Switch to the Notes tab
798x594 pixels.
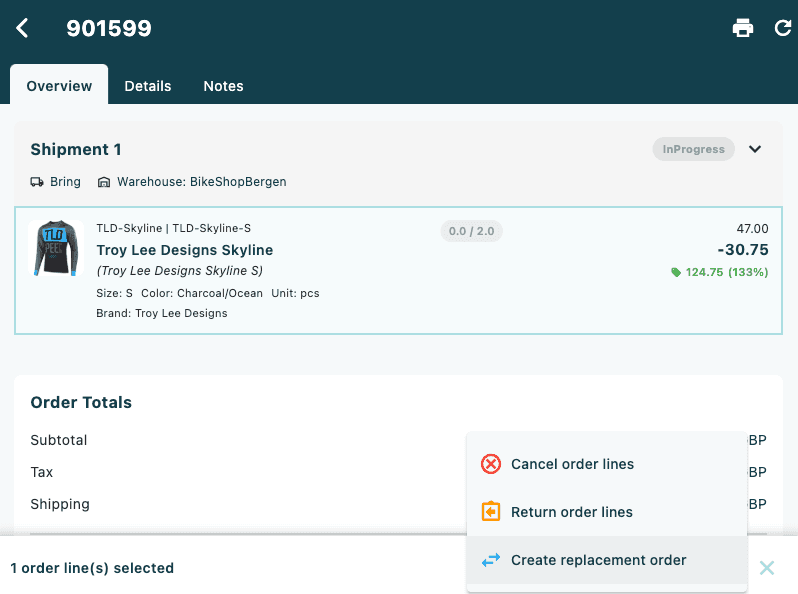click(x=223, y=86)
